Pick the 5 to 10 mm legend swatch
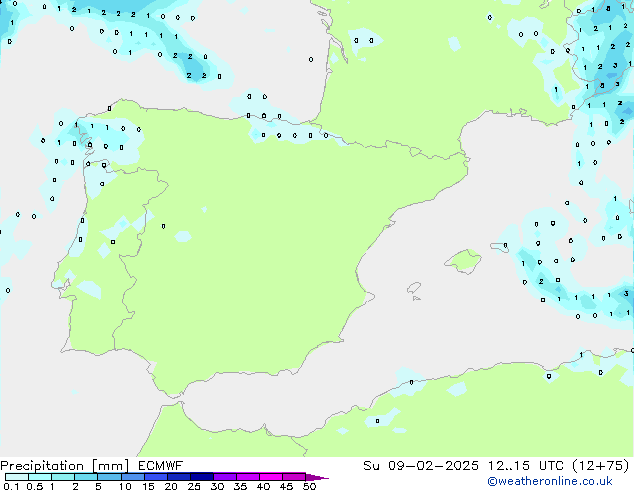634x490 pixels. [x=109, y=477]
